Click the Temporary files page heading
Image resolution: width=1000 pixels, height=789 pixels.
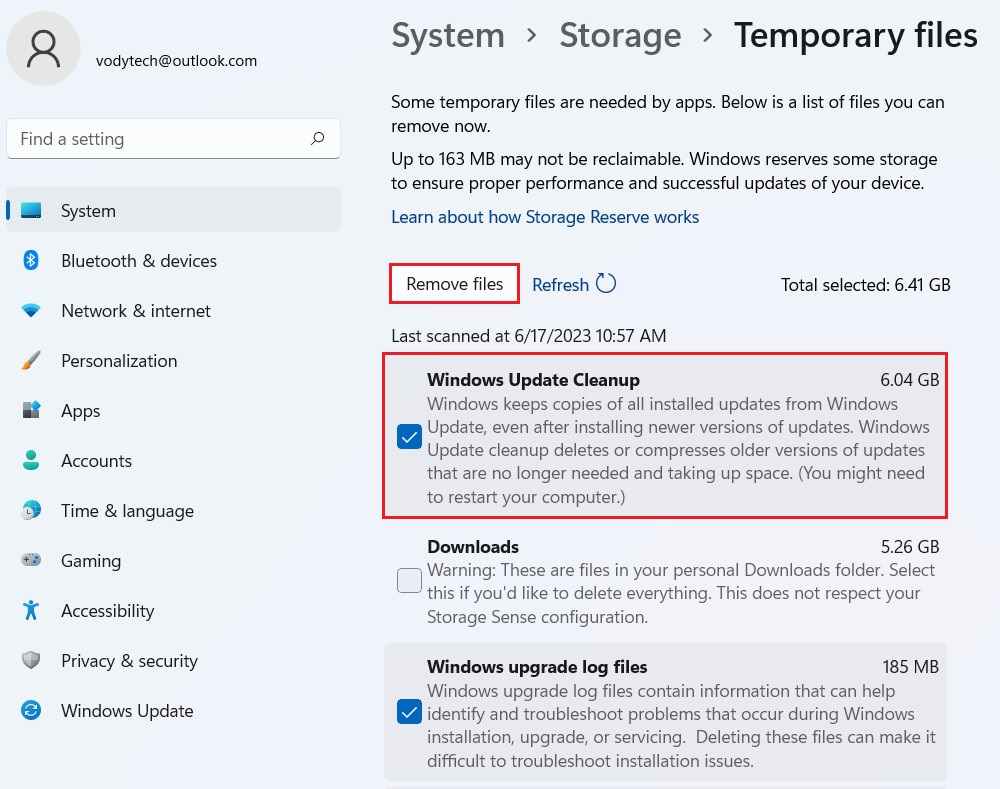pos(855,35)
